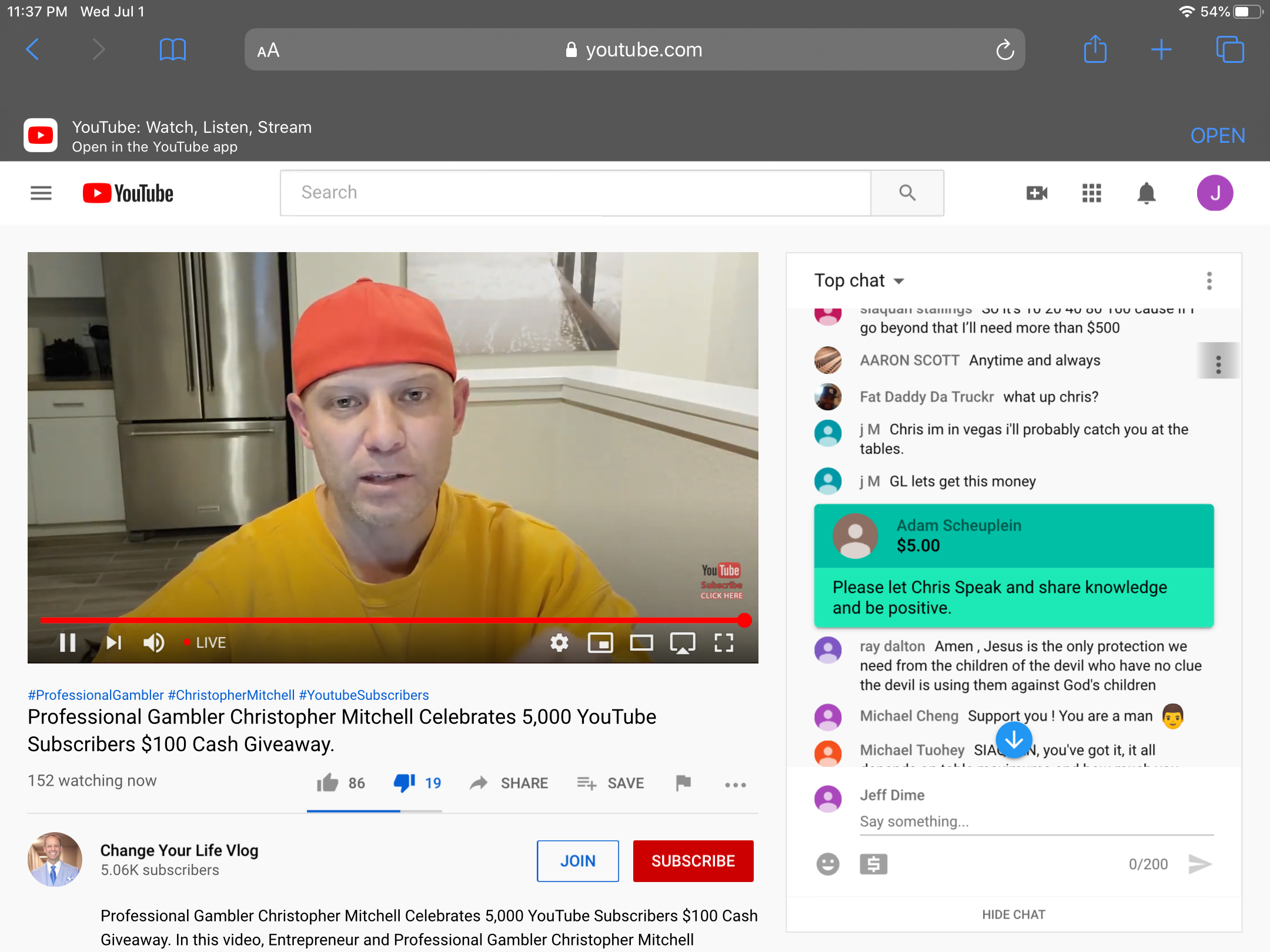The width and height of the screenshot is (1270, 952).
Task: Click the Subscribe watermark in video
Action: [721, 582]
